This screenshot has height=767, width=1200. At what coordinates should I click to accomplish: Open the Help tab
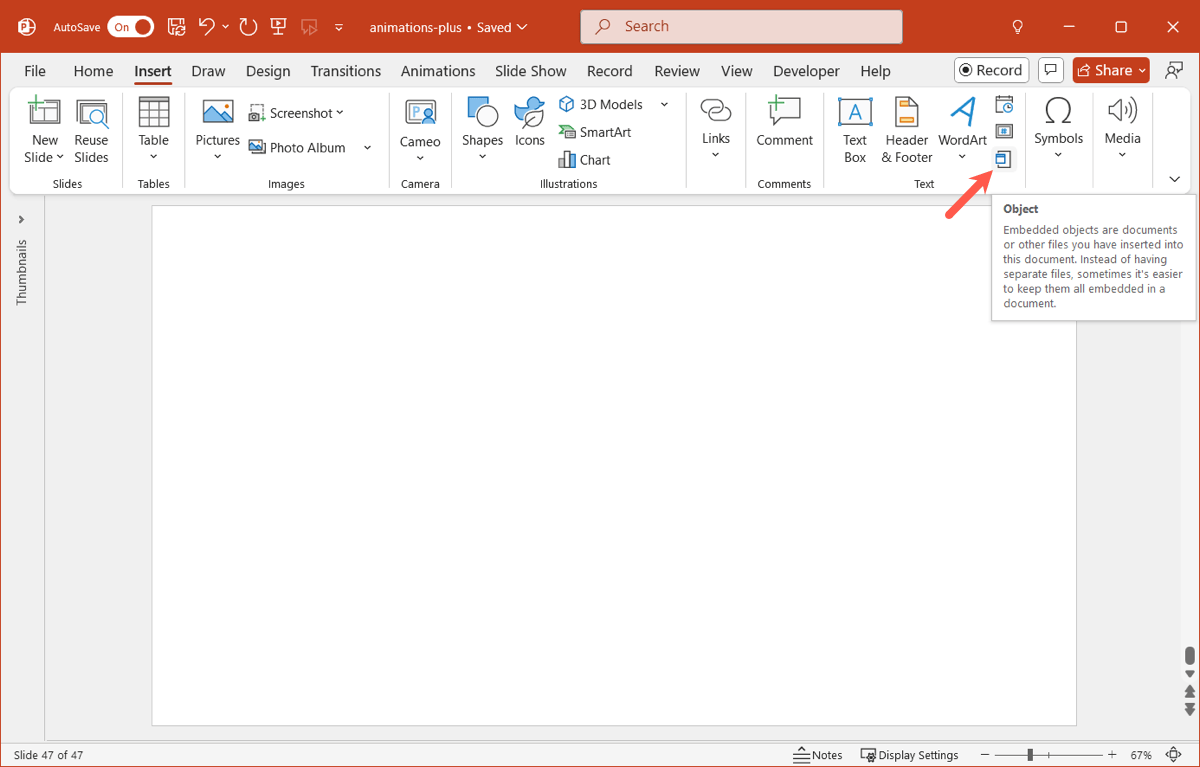tap(875, 71)
